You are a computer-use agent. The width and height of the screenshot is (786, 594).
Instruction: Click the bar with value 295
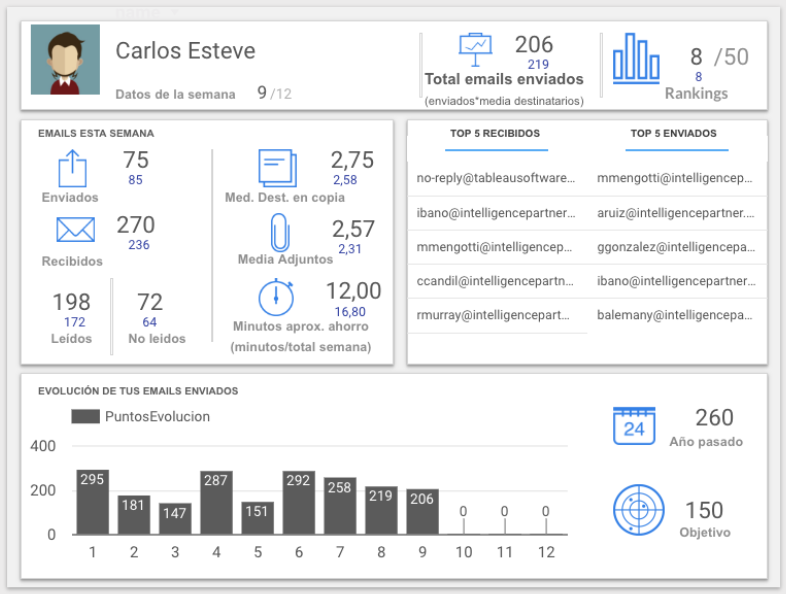(92, 502)
